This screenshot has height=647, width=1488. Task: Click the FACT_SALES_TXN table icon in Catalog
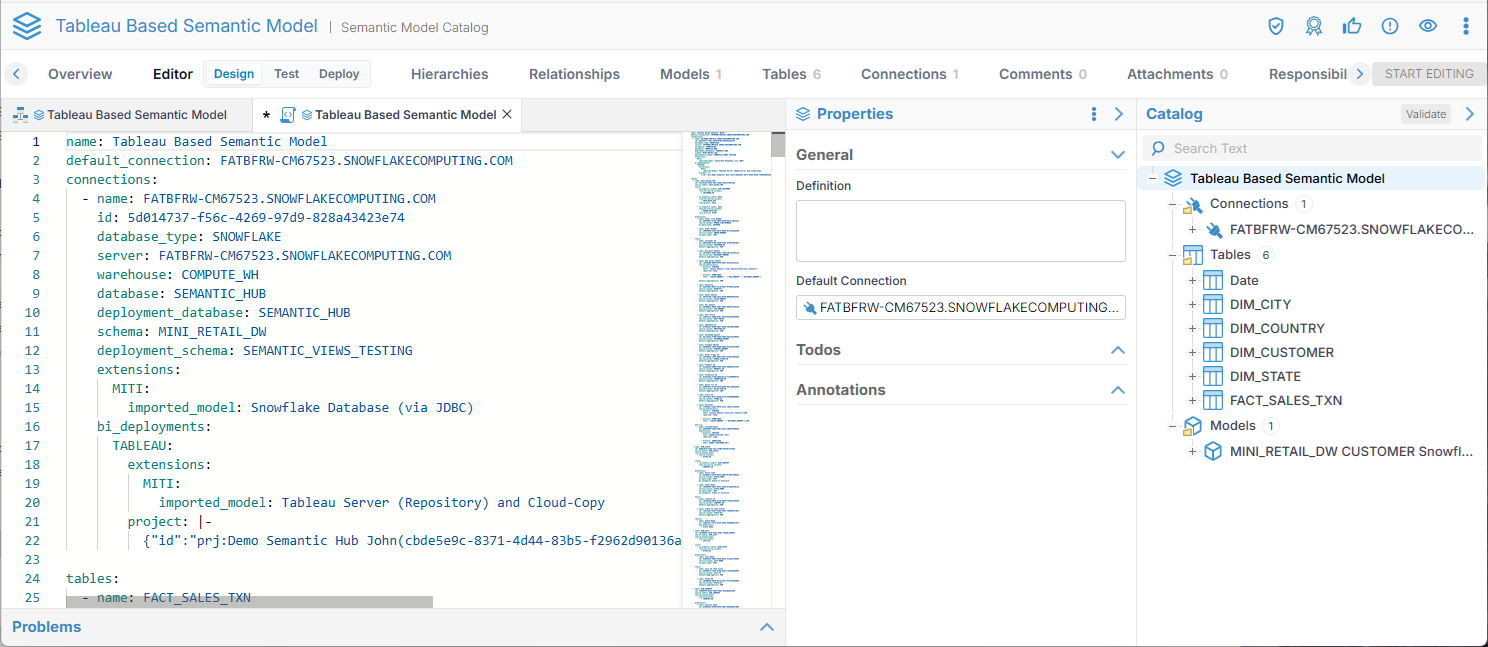click(1213, 400)
